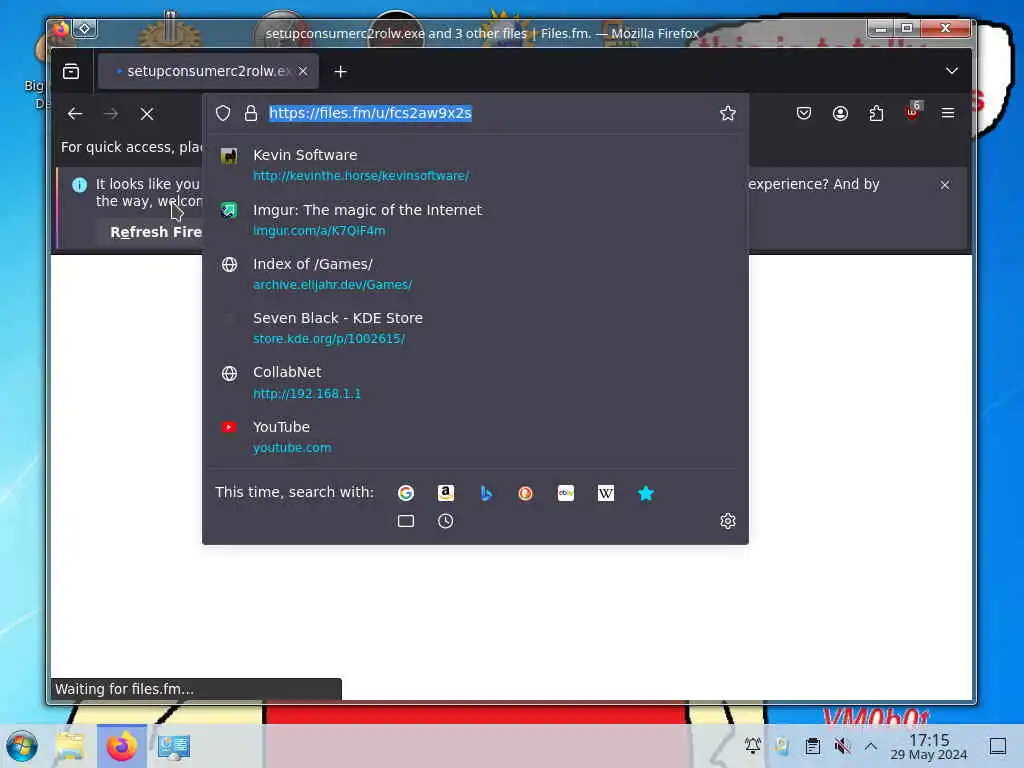Open search settings gear
The image size is (1024, 768).
(728, 521)
